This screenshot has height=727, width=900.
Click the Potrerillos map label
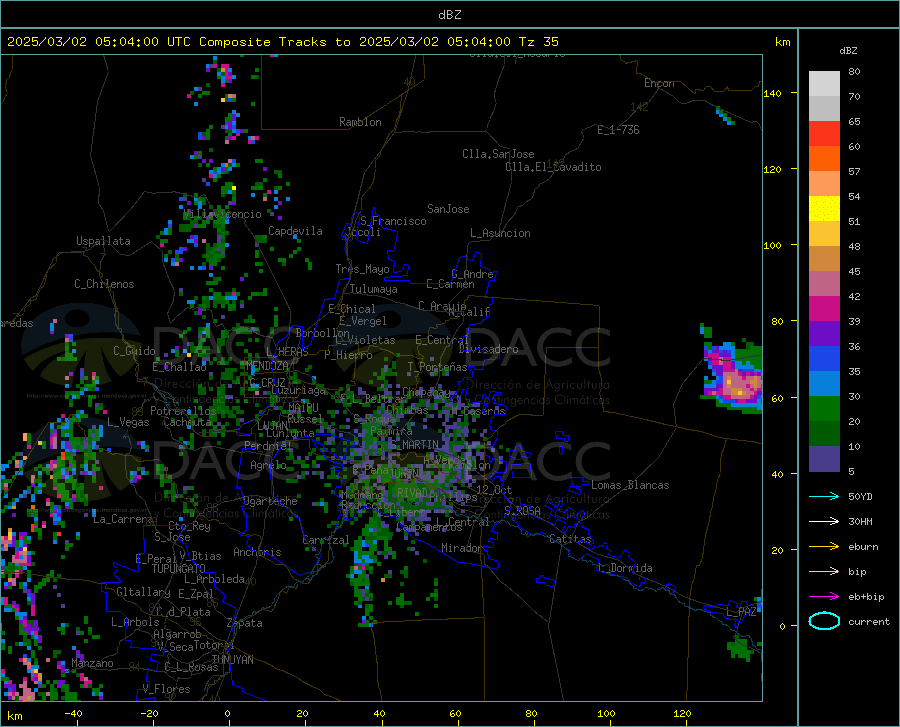pyautogui.click(x=183, y=411)
